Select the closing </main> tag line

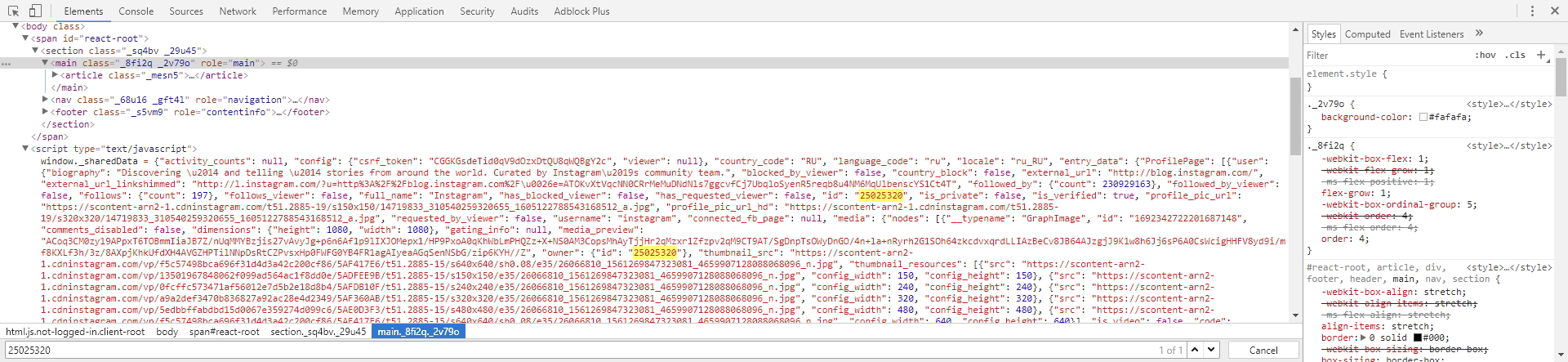(69, 87)
